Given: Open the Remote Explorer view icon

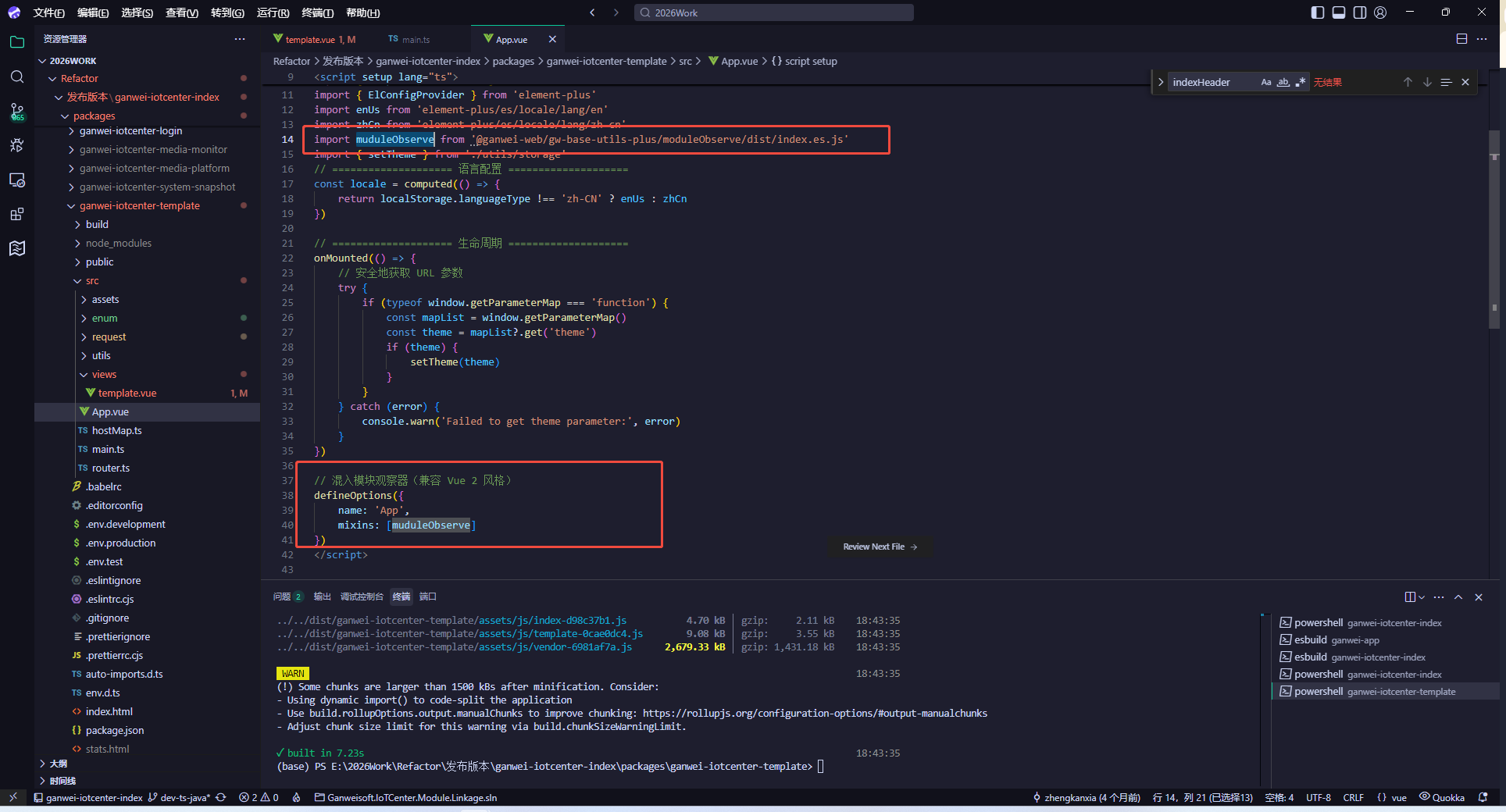Looking at the screenshot, I should click(x=17, y=180).
